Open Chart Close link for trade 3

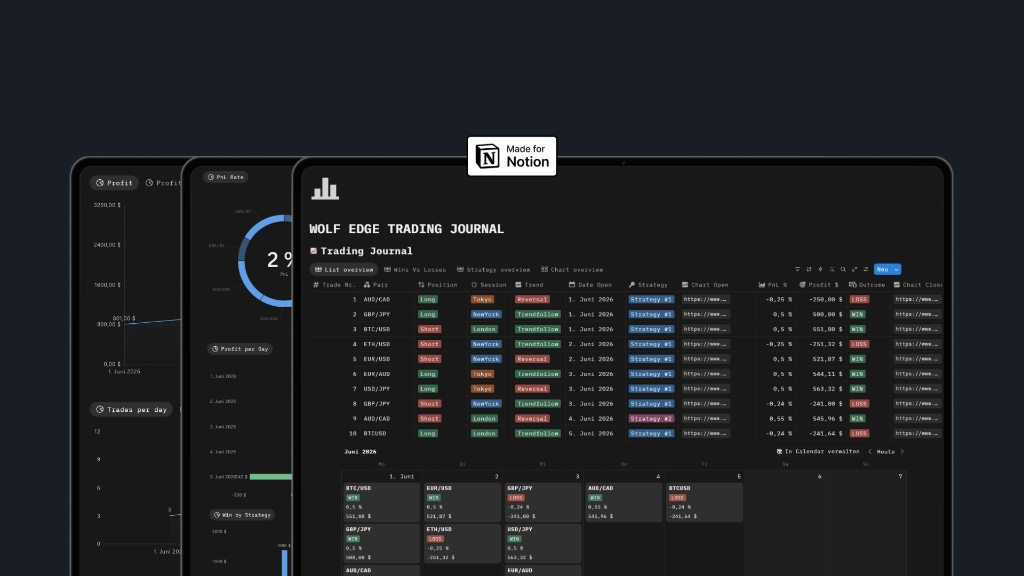tap(917, 329)
